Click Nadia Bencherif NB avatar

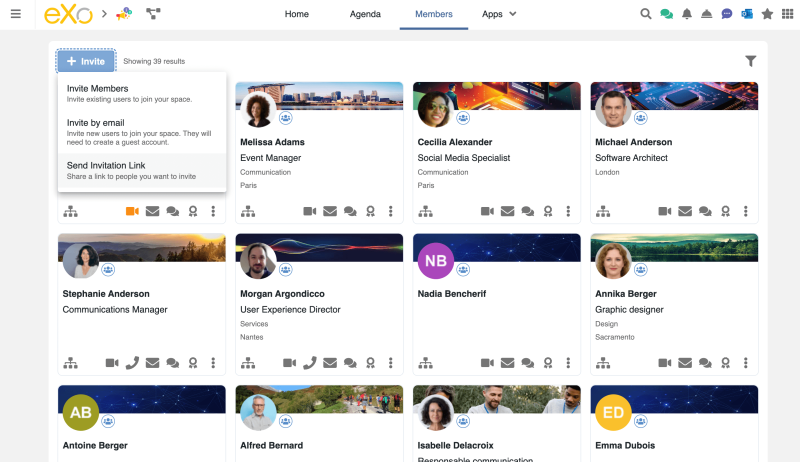point(436,261)
